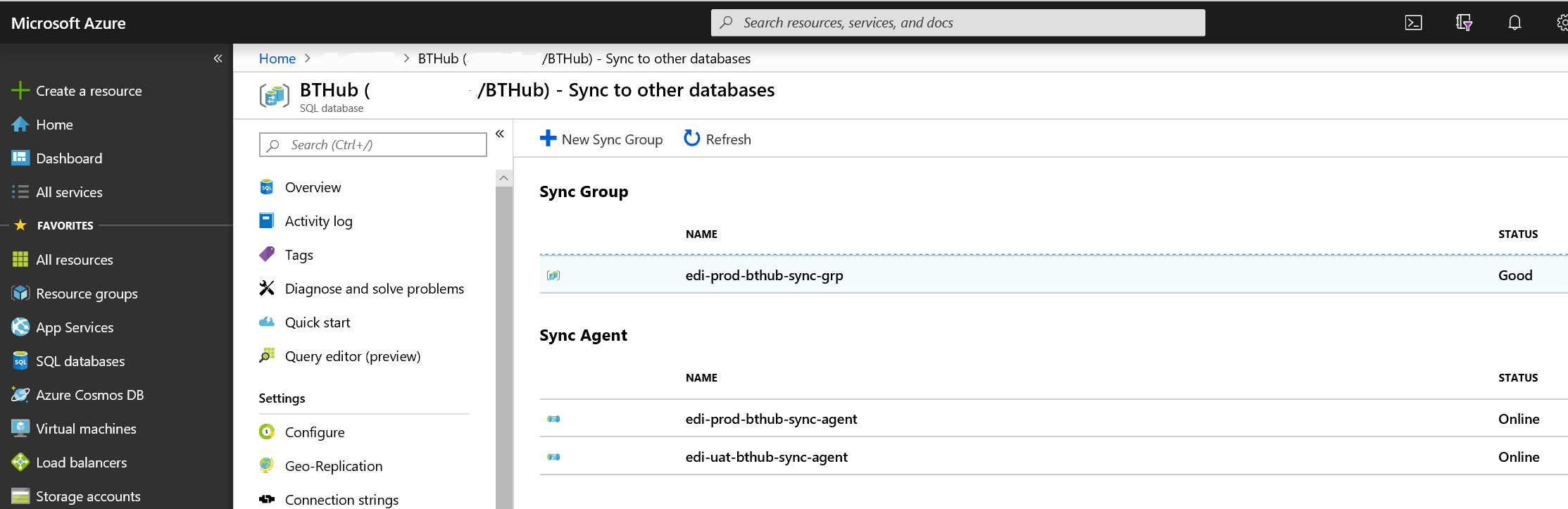Click the purple Tags icon
Image resolution: width=1568 pixels, height=509 pixels.
click(x=267, y=254)
